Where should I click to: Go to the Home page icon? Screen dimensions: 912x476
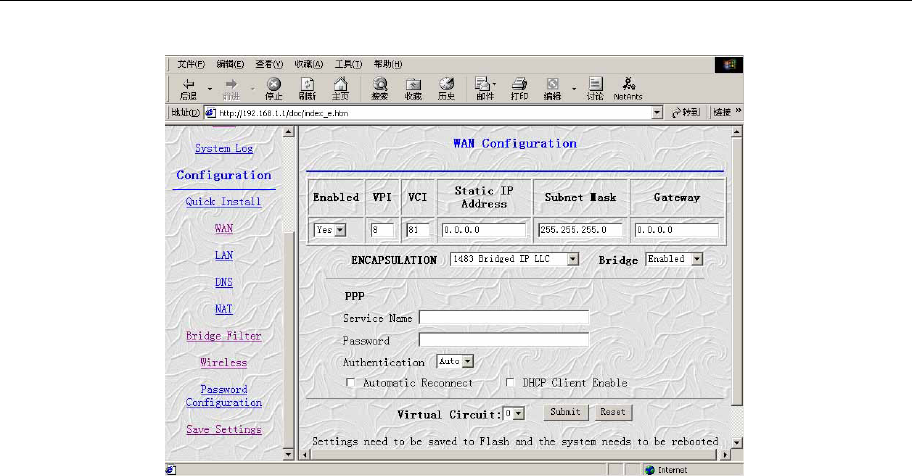pyautogui.click(x=340, y=89)
